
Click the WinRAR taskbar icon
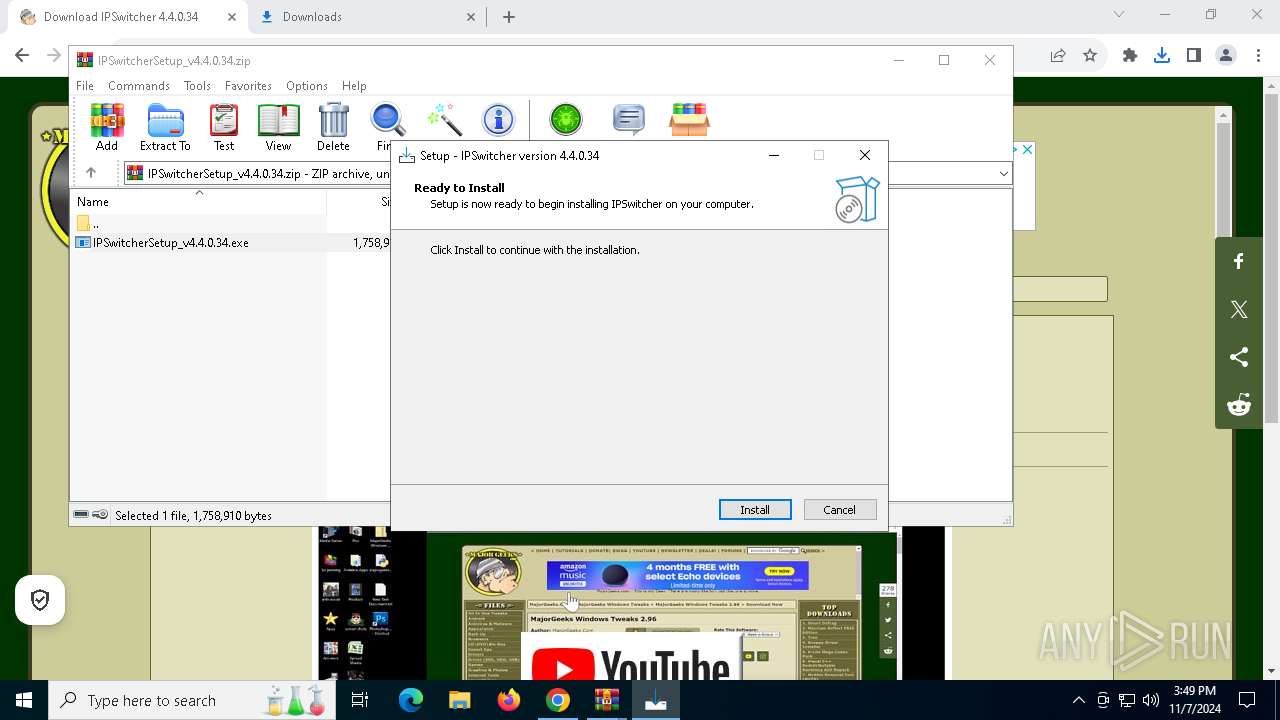coord(607,700)
